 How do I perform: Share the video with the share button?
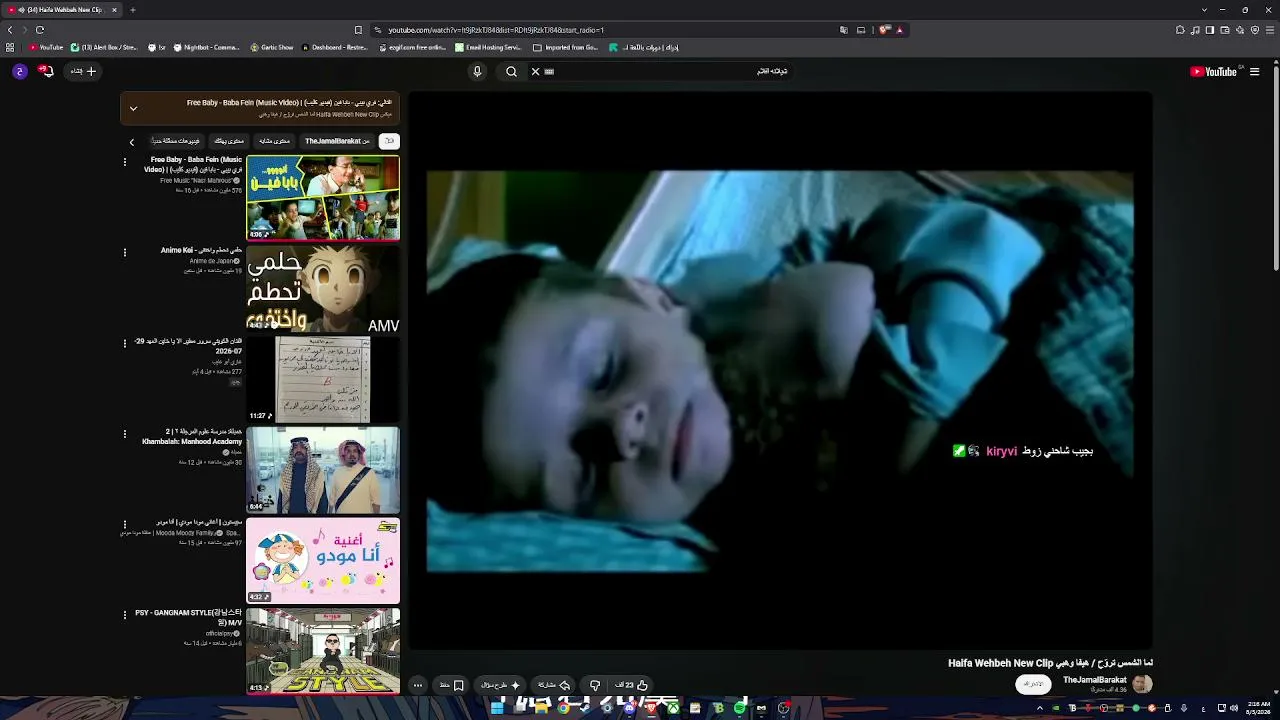point(553,685)
